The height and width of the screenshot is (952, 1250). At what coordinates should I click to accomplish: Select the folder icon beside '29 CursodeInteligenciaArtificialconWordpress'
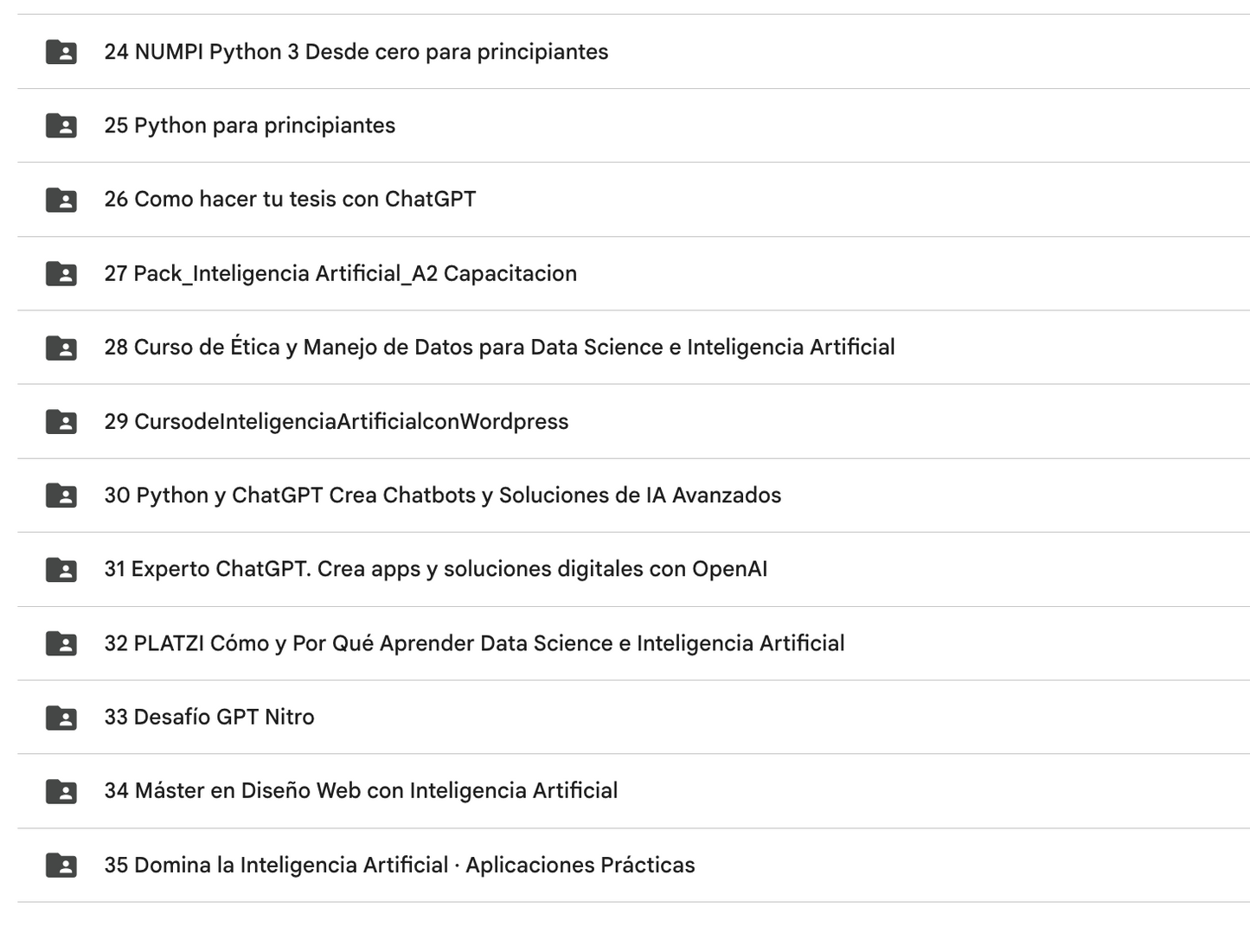[61, 421]
